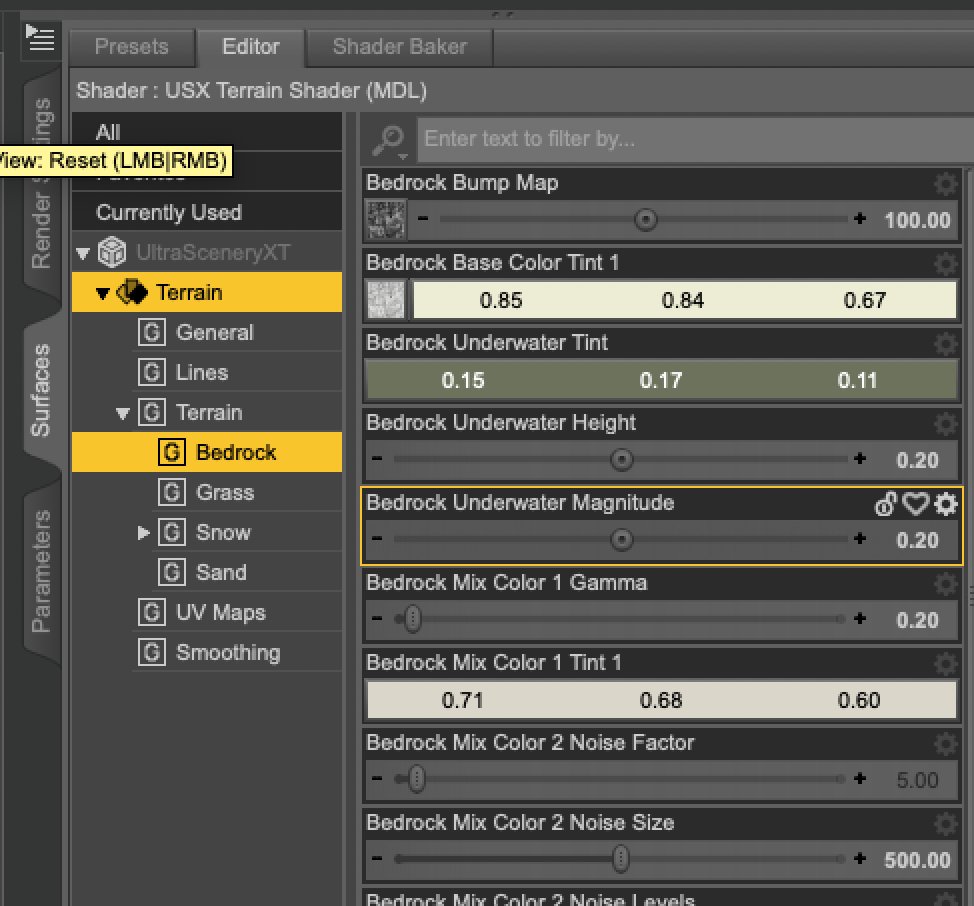The height and width of the screenshot is (906, 974).
Task: Click the link icon on Bedrock Underwater Magnitude
Action: point(886,504)
